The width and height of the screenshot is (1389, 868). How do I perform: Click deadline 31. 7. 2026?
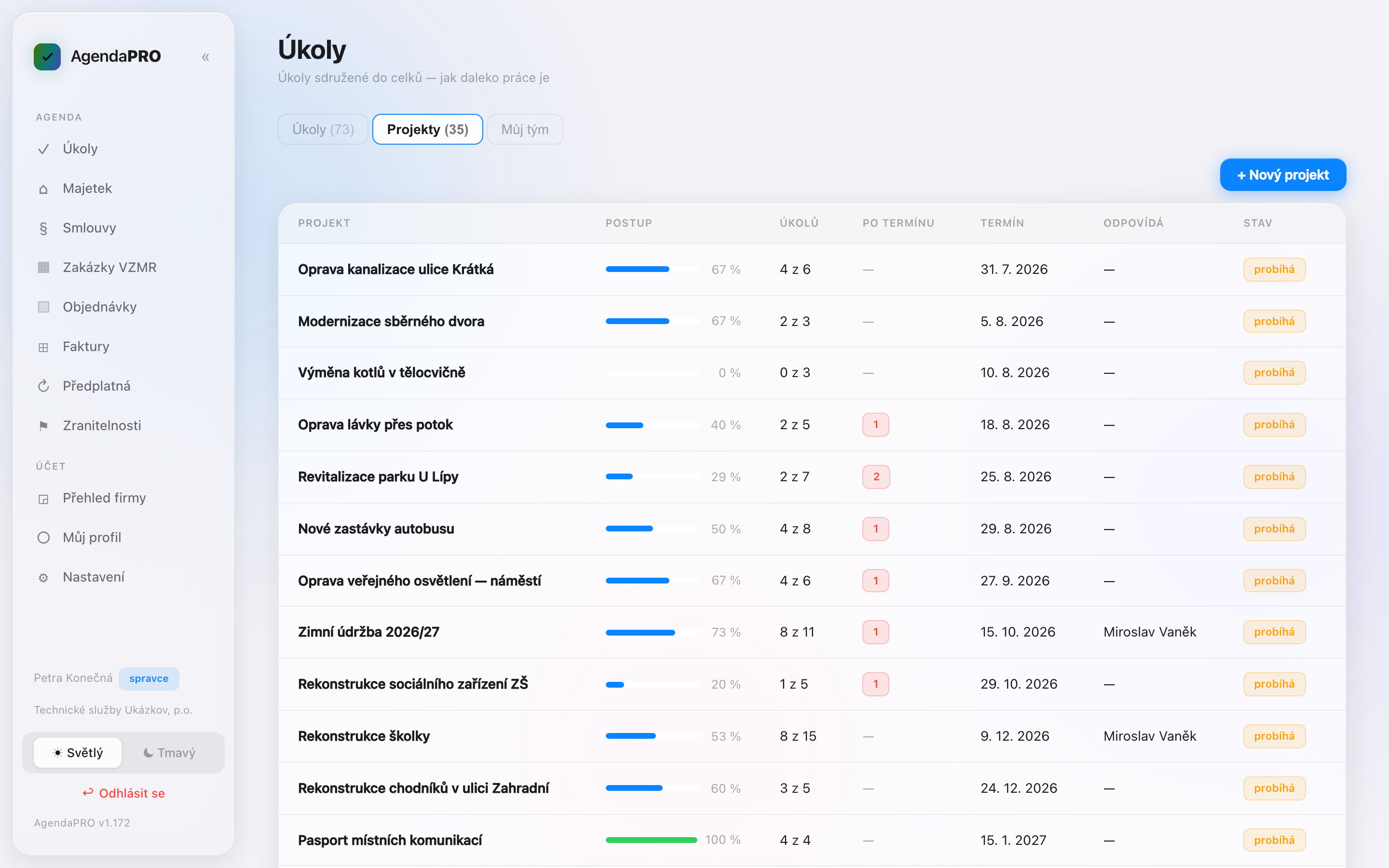point(1014,269)
